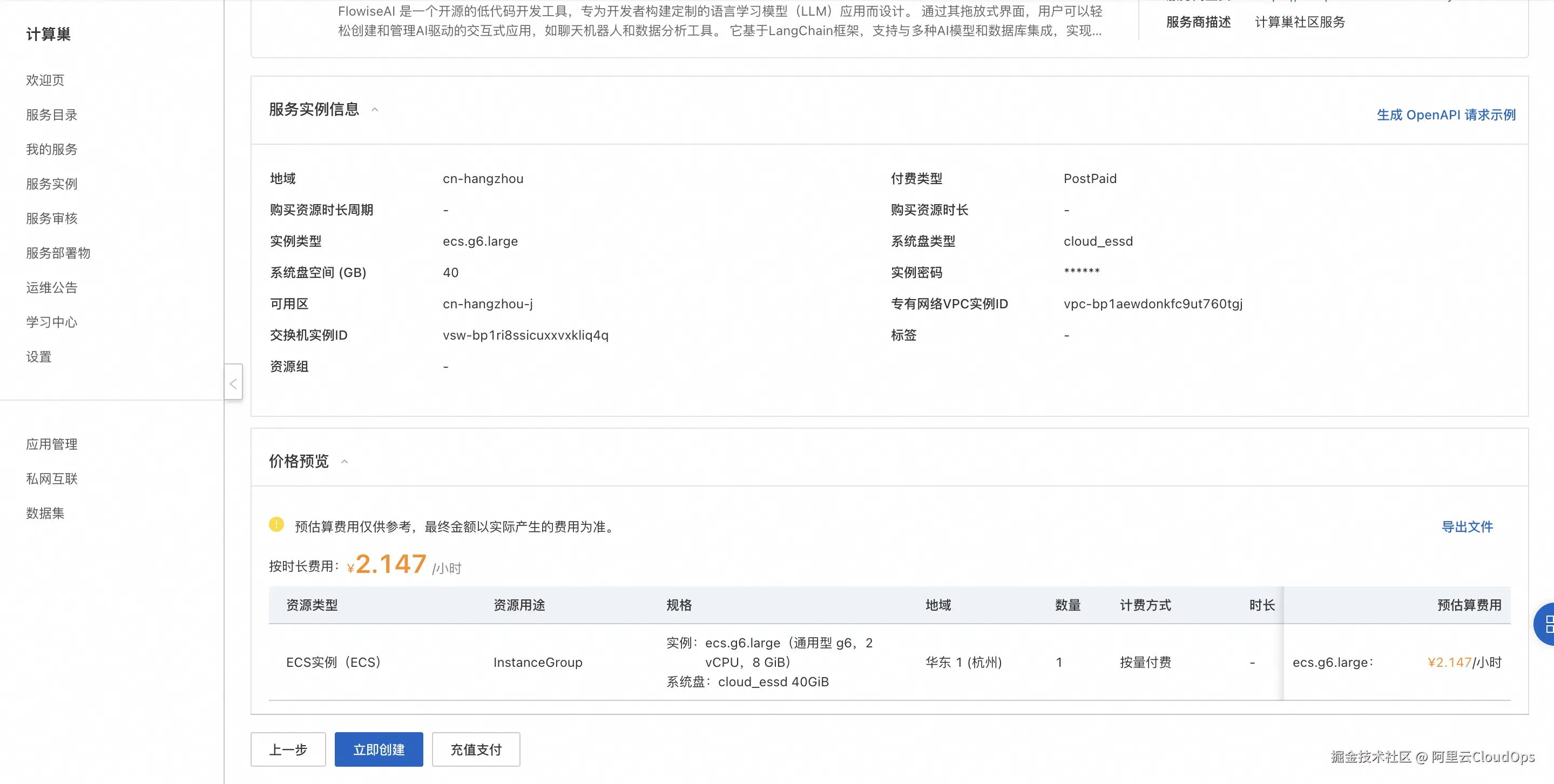
Task: Click the yellow warning icon in 价格预览
Action: (276, 525)
